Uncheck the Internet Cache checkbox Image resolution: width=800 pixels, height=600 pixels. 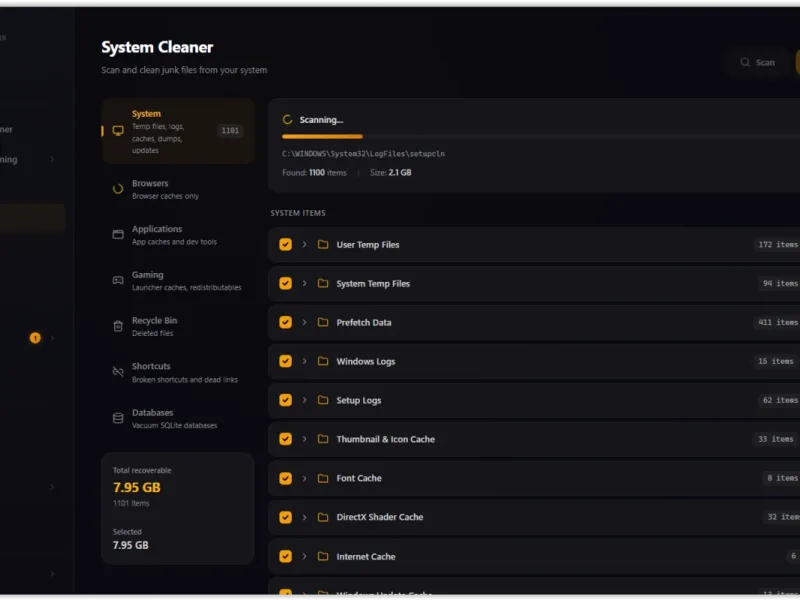click(x=286, y=556)
